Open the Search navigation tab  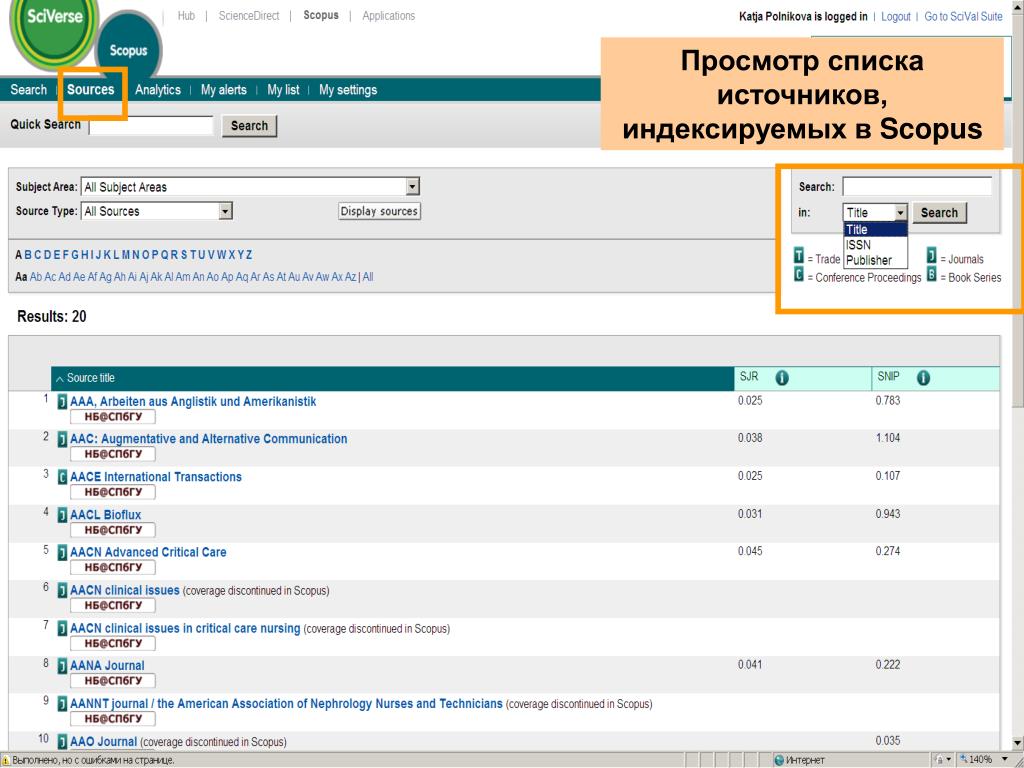pos(28,90)
